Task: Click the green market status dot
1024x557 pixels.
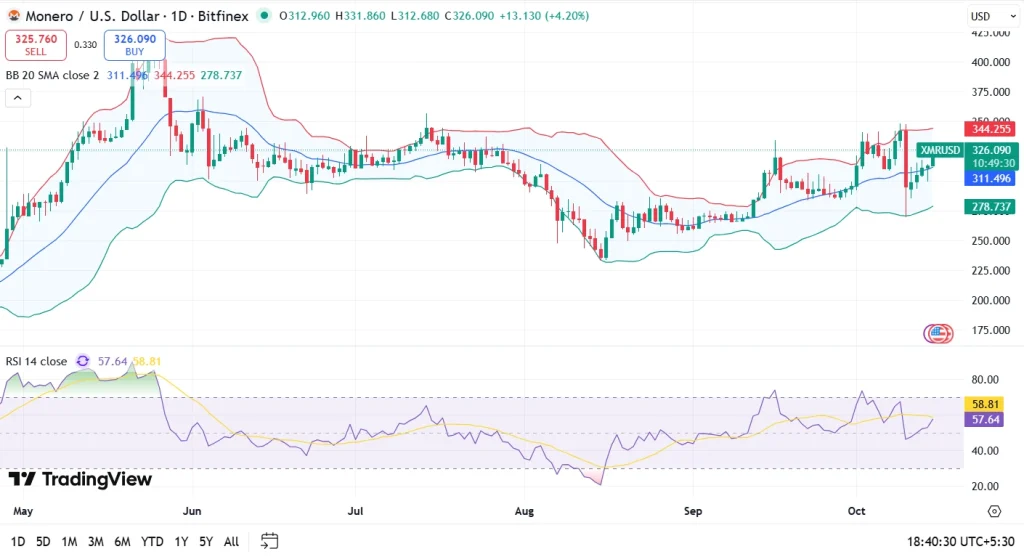Action: click(x=264, y=16)
